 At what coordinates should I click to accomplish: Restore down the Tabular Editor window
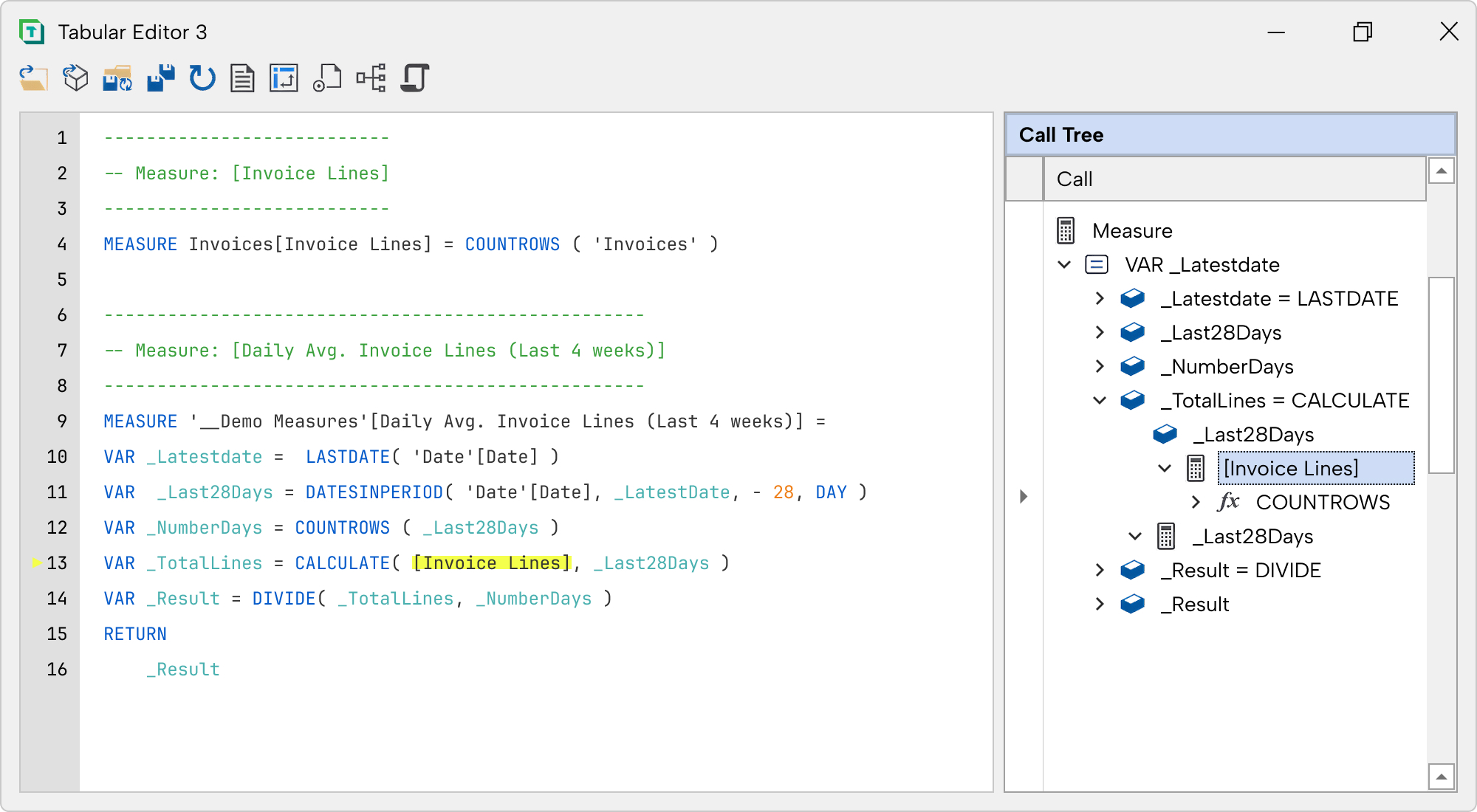click(x=1363, y=32)
